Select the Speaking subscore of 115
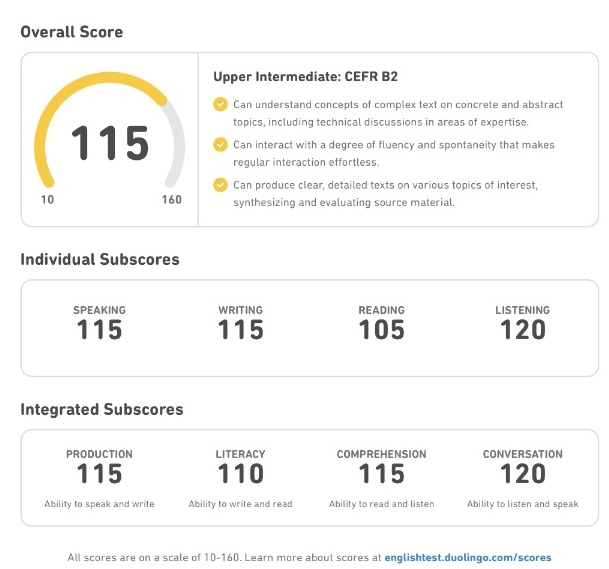 point(99,330)
